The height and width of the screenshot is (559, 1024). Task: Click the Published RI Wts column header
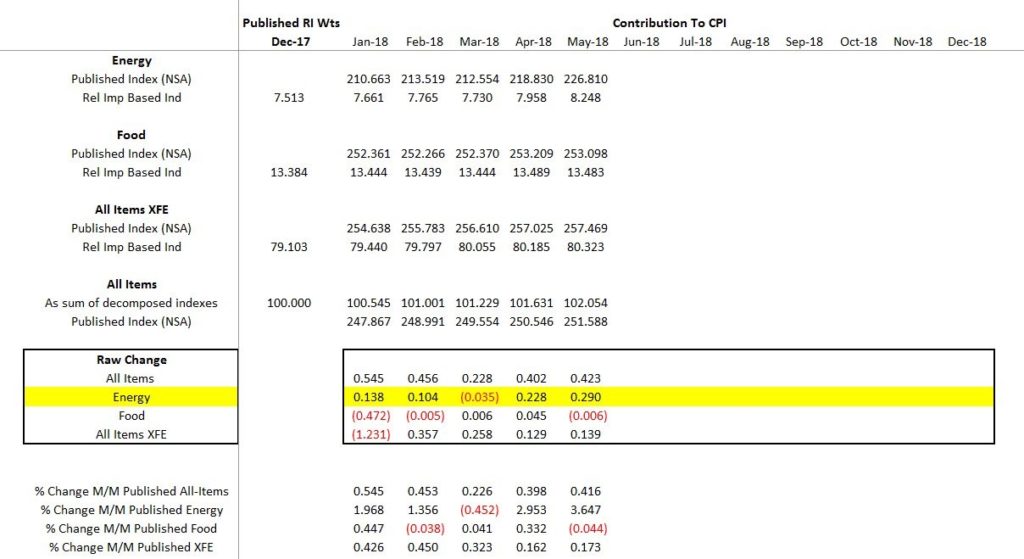pyautogui.click(x=288, y=22)
